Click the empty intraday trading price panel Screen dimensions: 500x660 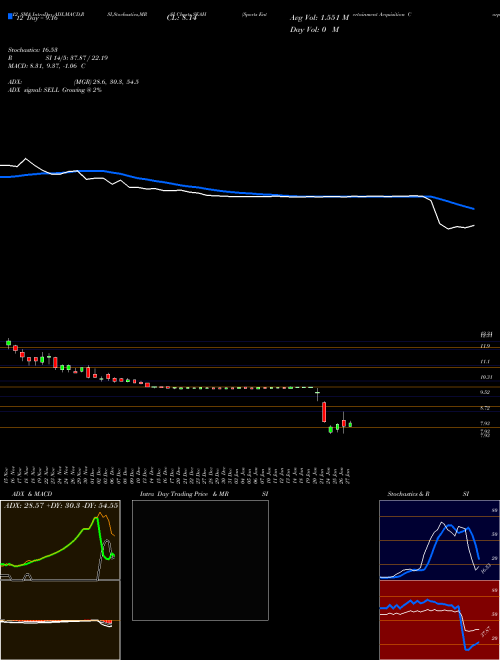click(x=200, y=560)
